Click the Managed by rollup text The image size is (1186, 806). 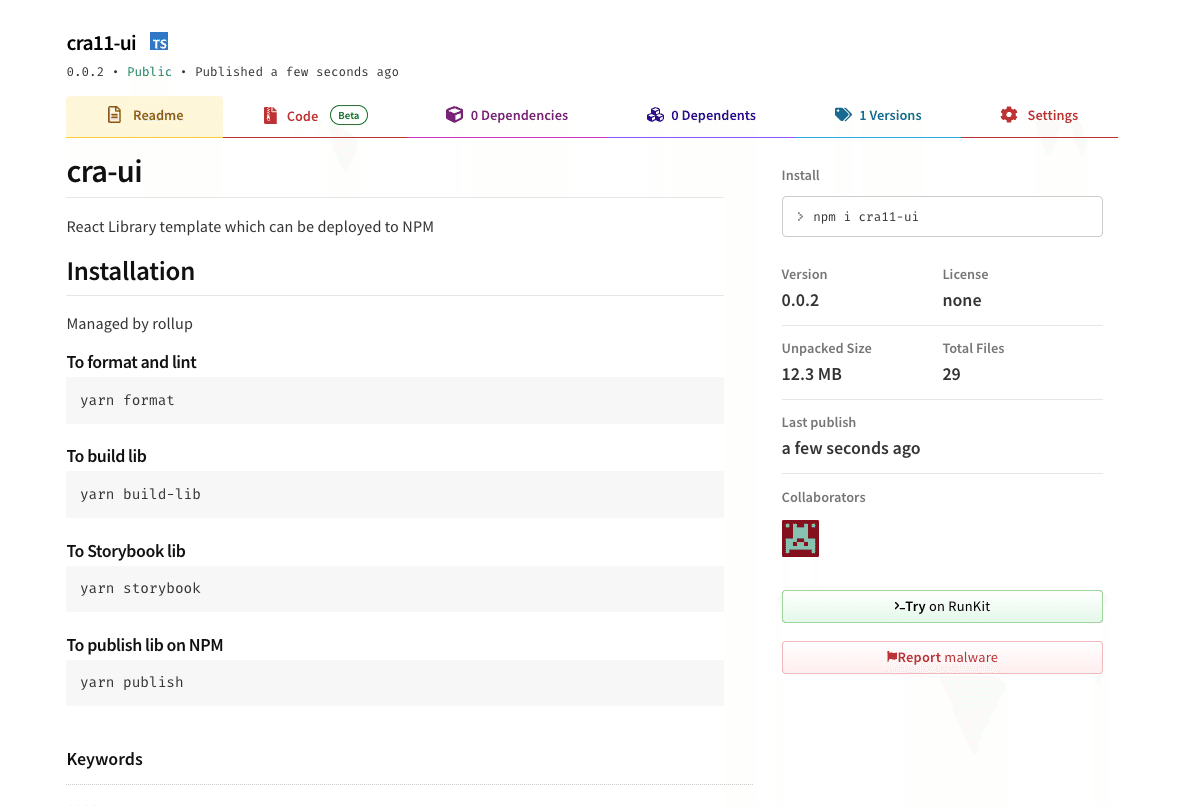129,324
